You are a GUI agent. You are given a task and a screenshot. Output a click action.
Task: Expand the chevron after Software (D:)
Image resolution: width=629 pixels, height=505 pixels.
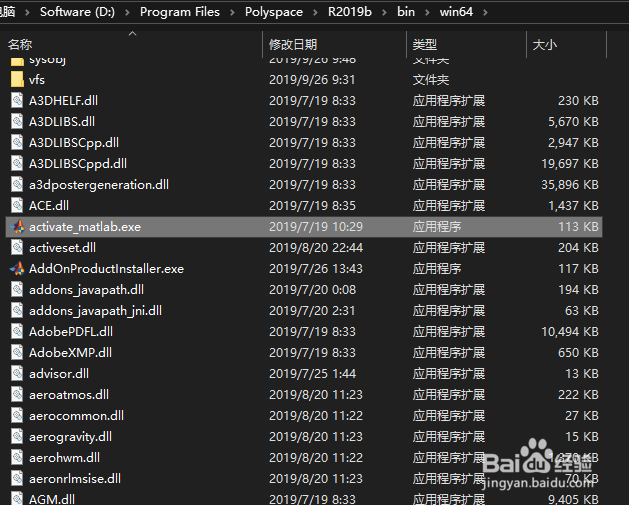coord(127,12)
